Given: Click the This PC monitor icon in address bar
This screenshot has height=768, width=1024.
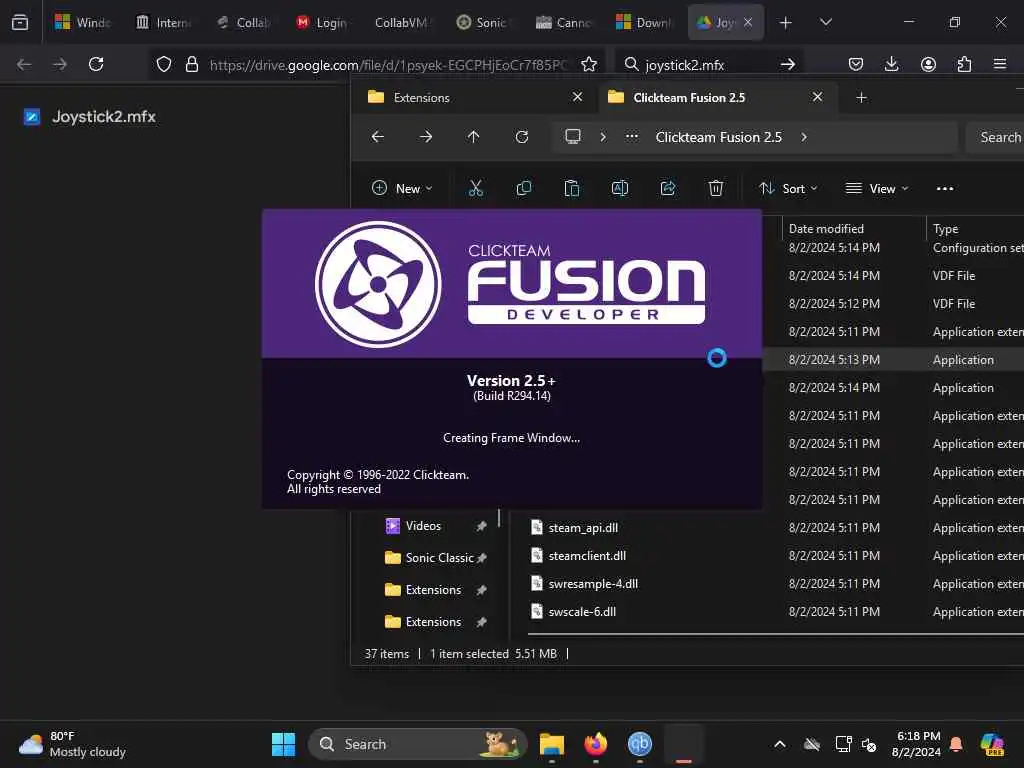Looking at the screenshot, I should (x=573, y=137).
